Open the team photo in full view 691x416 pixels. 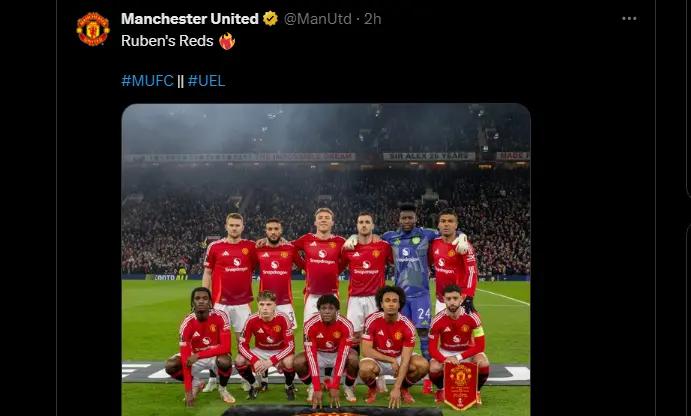click(326, 260)
